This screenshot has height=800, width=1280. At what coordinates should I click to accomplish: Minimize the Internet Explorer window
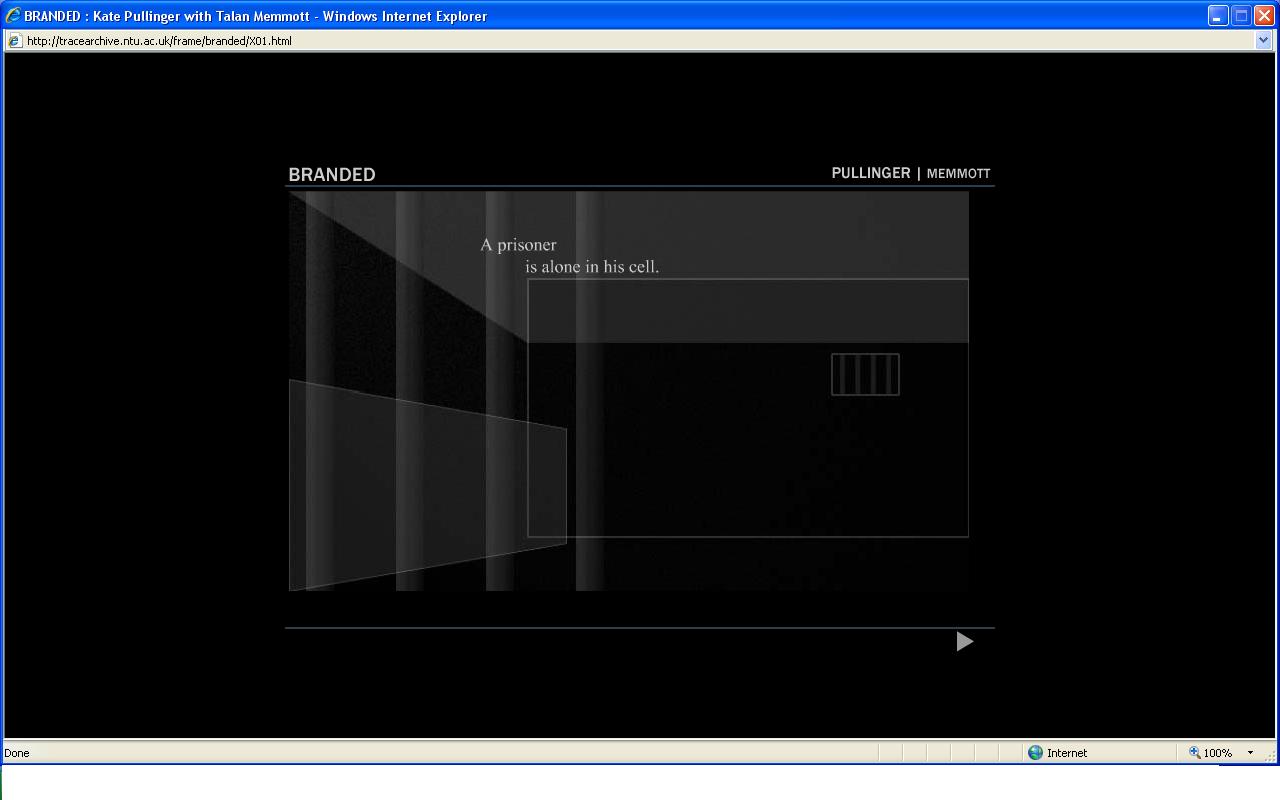point(1217,16)
